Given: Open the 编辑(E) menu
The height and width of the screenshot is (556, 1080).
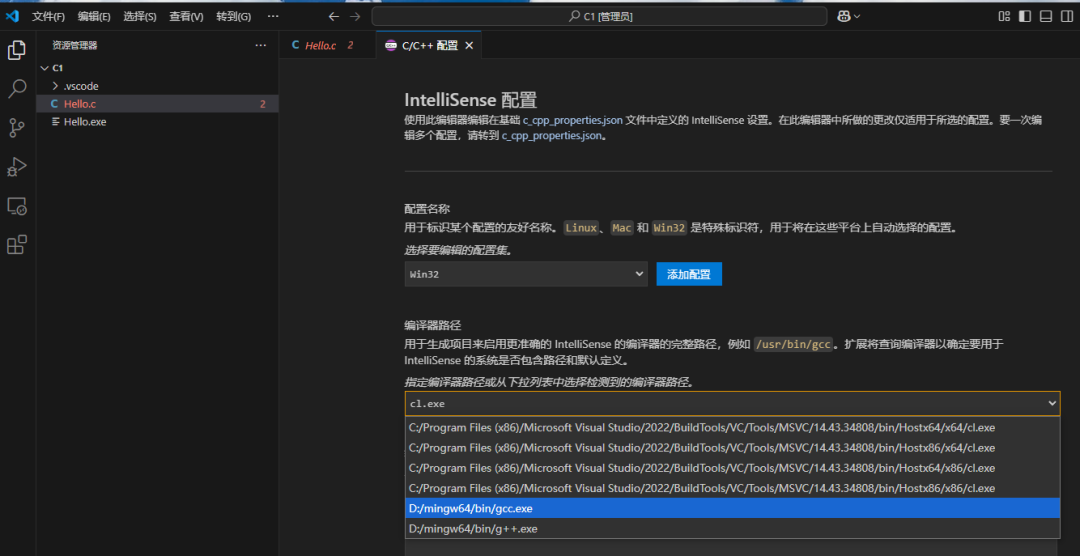Looking at the screenshot, I should coord(94,17).
